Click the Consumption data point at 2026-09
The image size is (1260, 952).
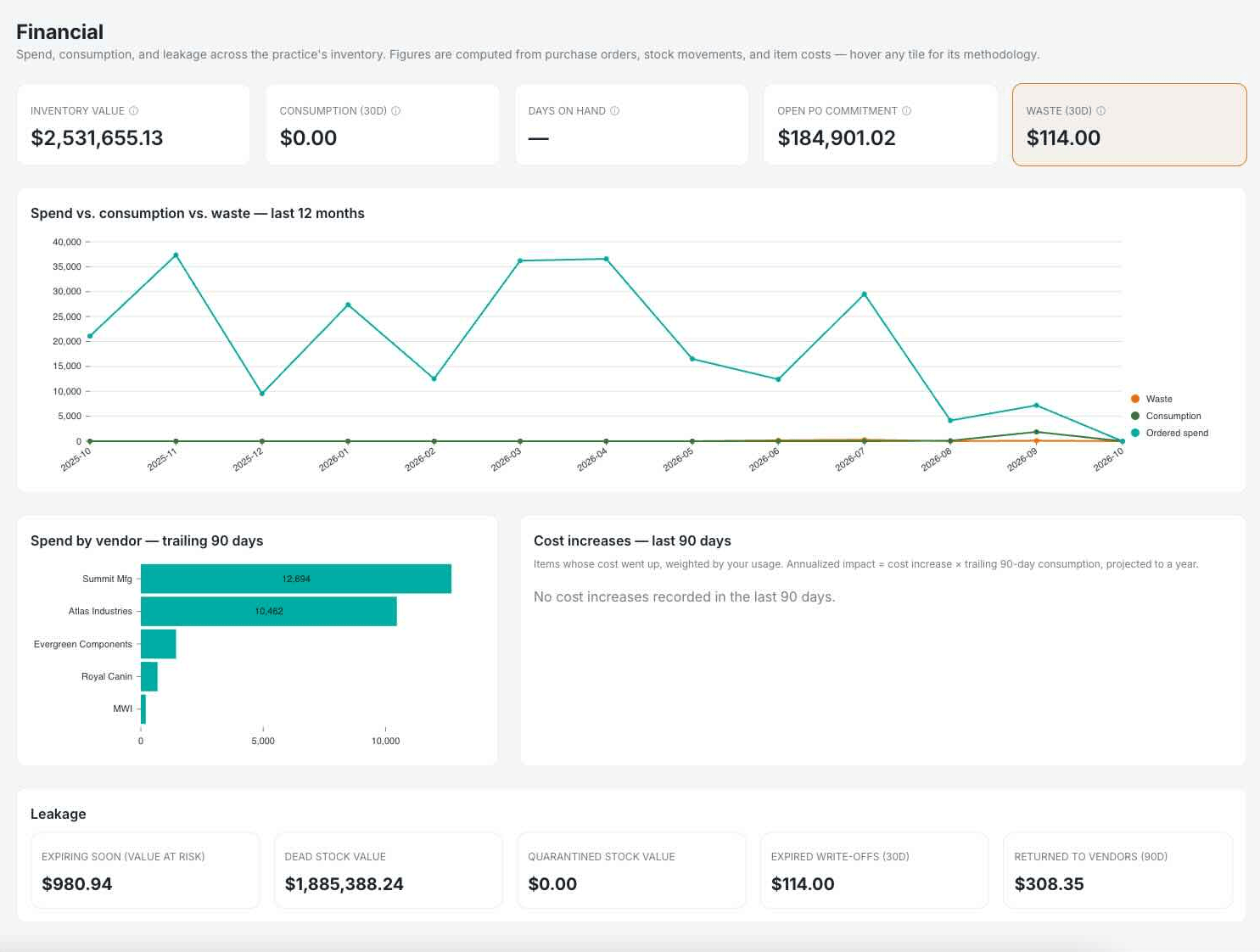point(1036,432)
